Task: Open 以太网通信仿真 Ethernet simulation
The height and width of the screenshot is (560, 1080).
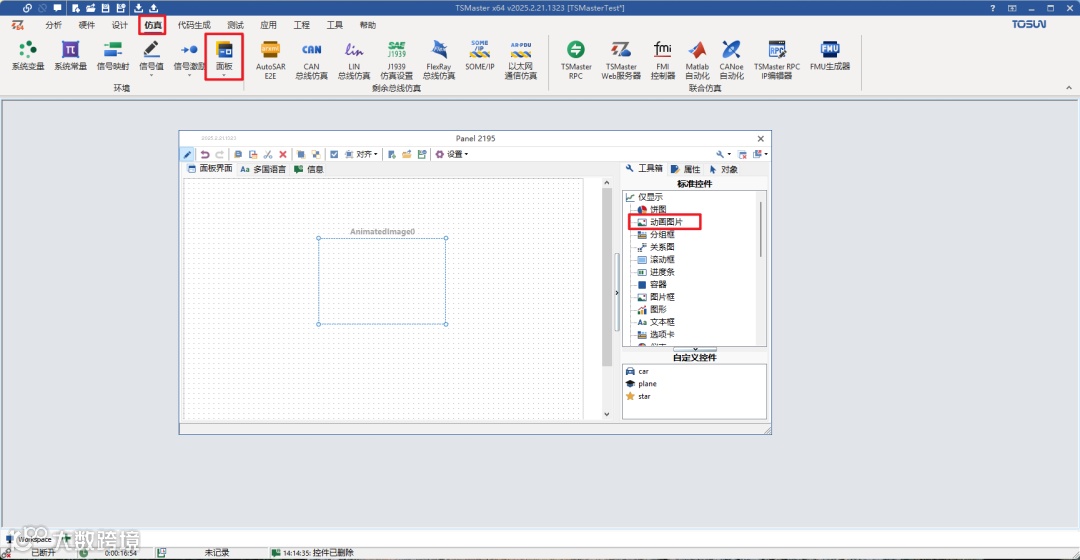Action: click(x=521, y=60)
